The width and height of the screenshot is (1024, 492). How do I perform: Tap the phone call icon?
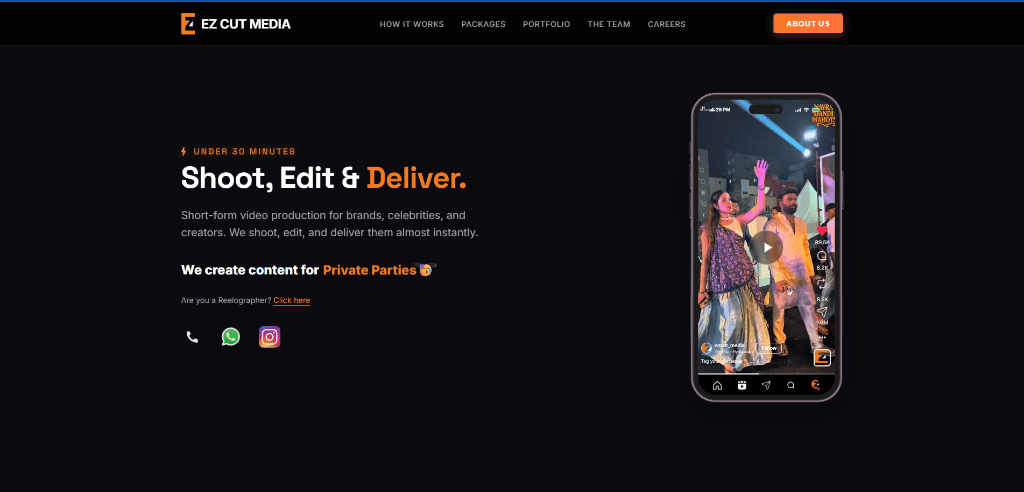(x=192, y=337)
